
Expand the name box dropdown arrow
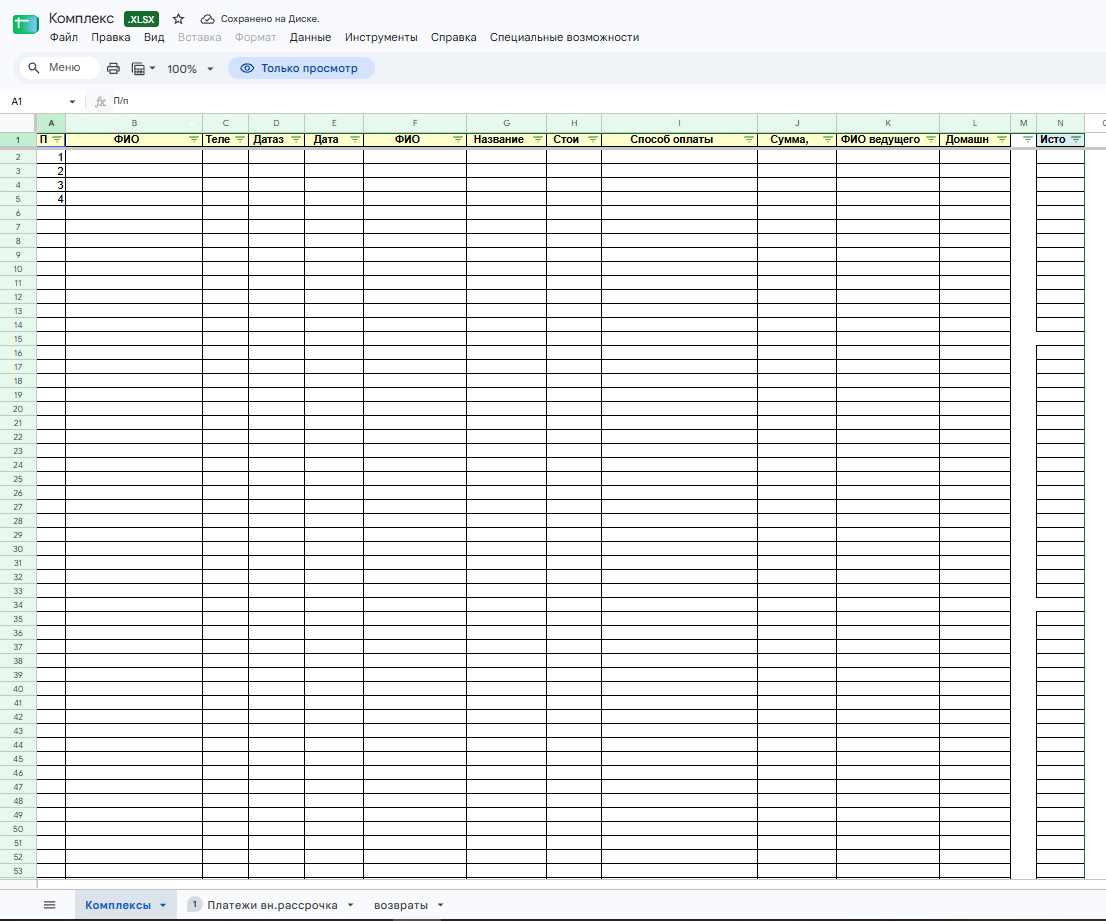click(x=72, y=102)
